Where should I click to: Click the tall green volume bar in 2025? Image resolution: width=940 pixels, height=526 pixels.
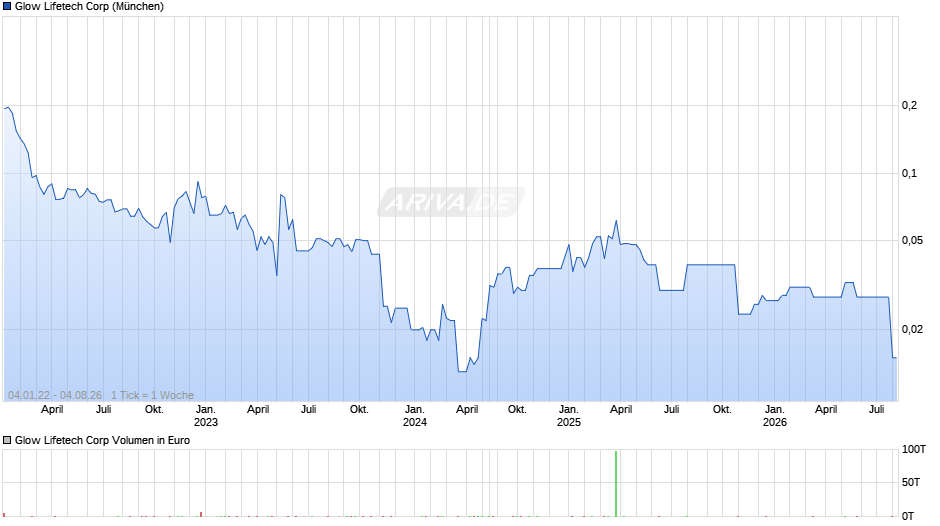[616, 483]
